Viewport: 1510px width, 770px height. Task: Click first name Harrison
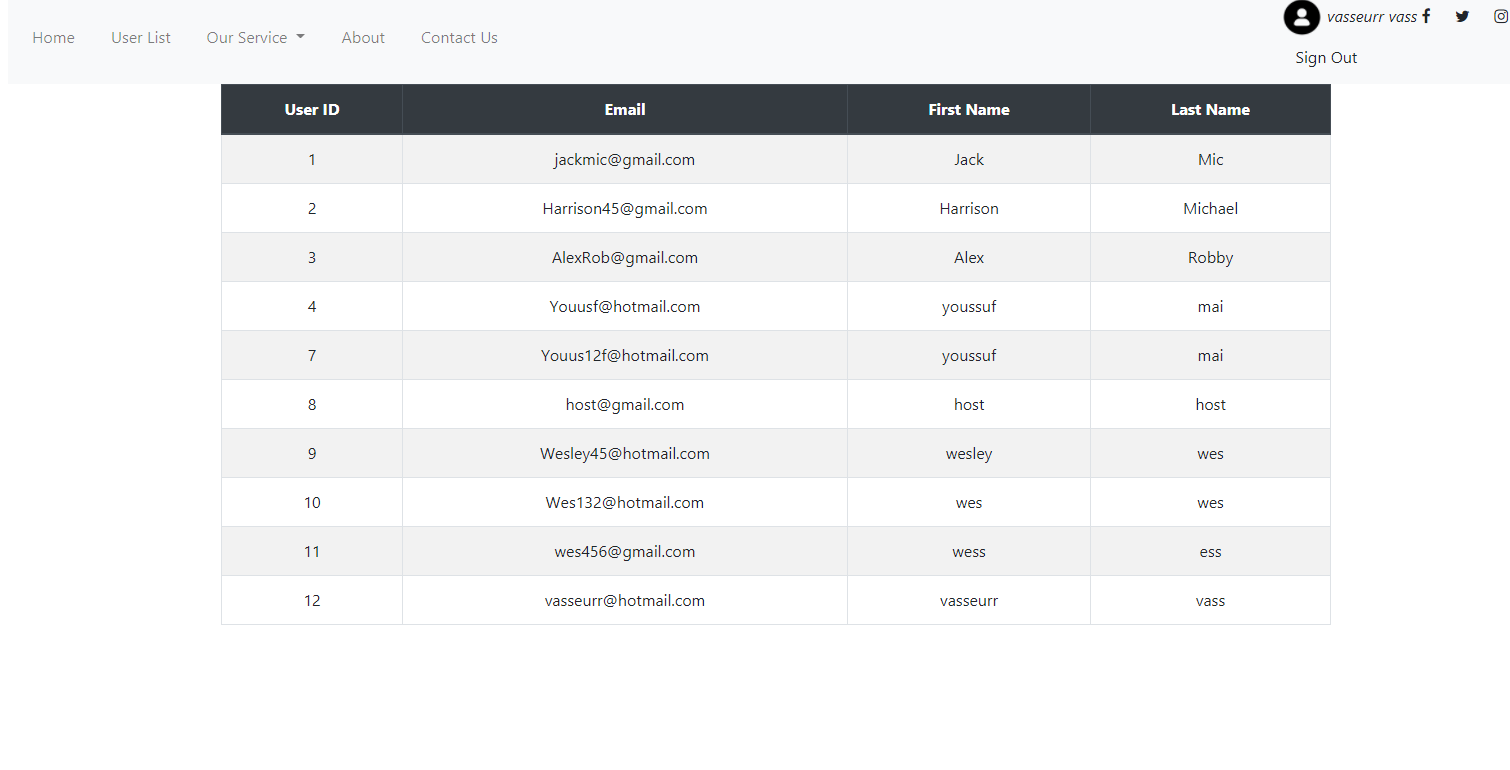tap(969, 209)
